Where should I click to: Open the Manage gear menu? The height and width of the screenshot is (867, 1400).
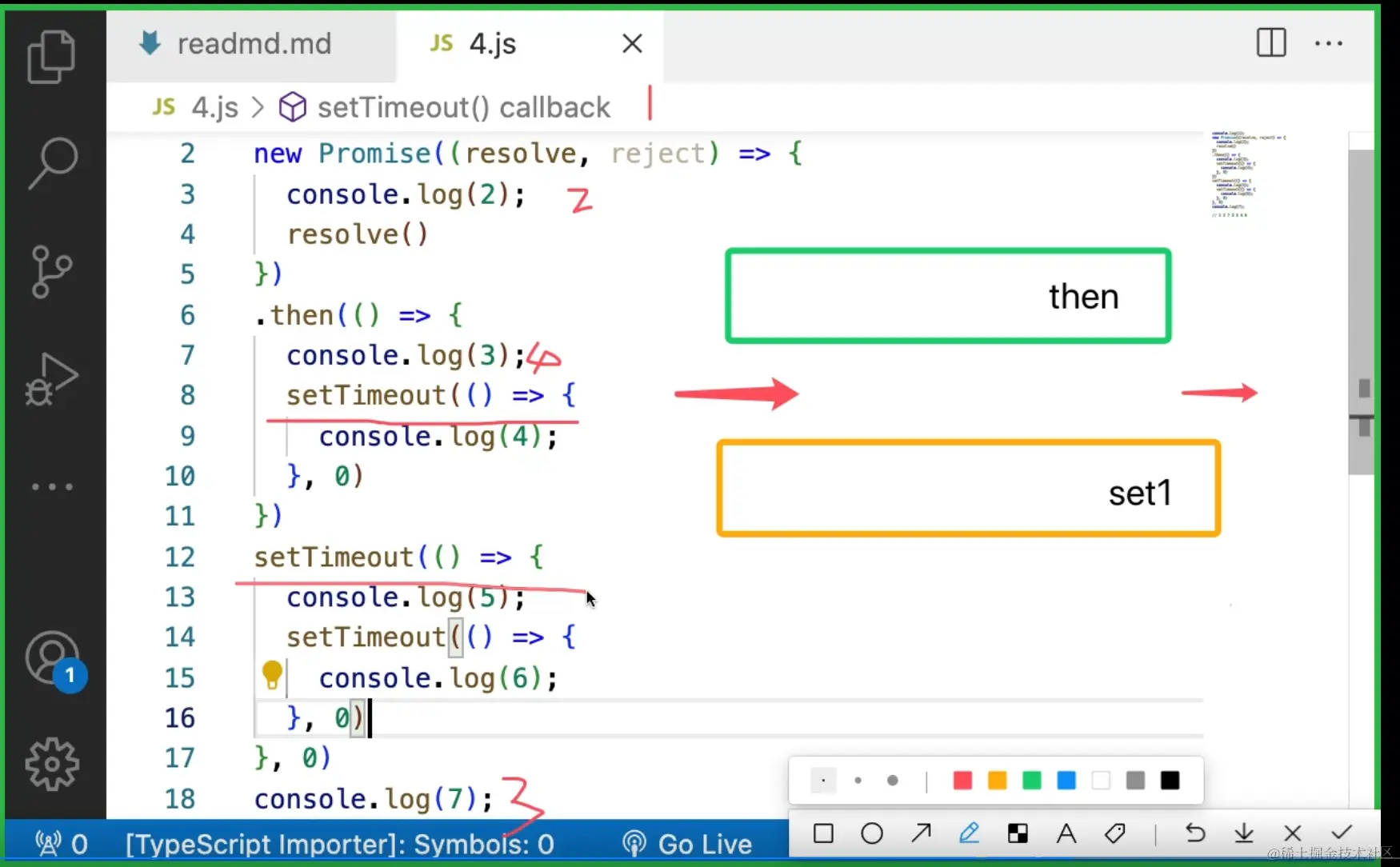tap(52, 765)
